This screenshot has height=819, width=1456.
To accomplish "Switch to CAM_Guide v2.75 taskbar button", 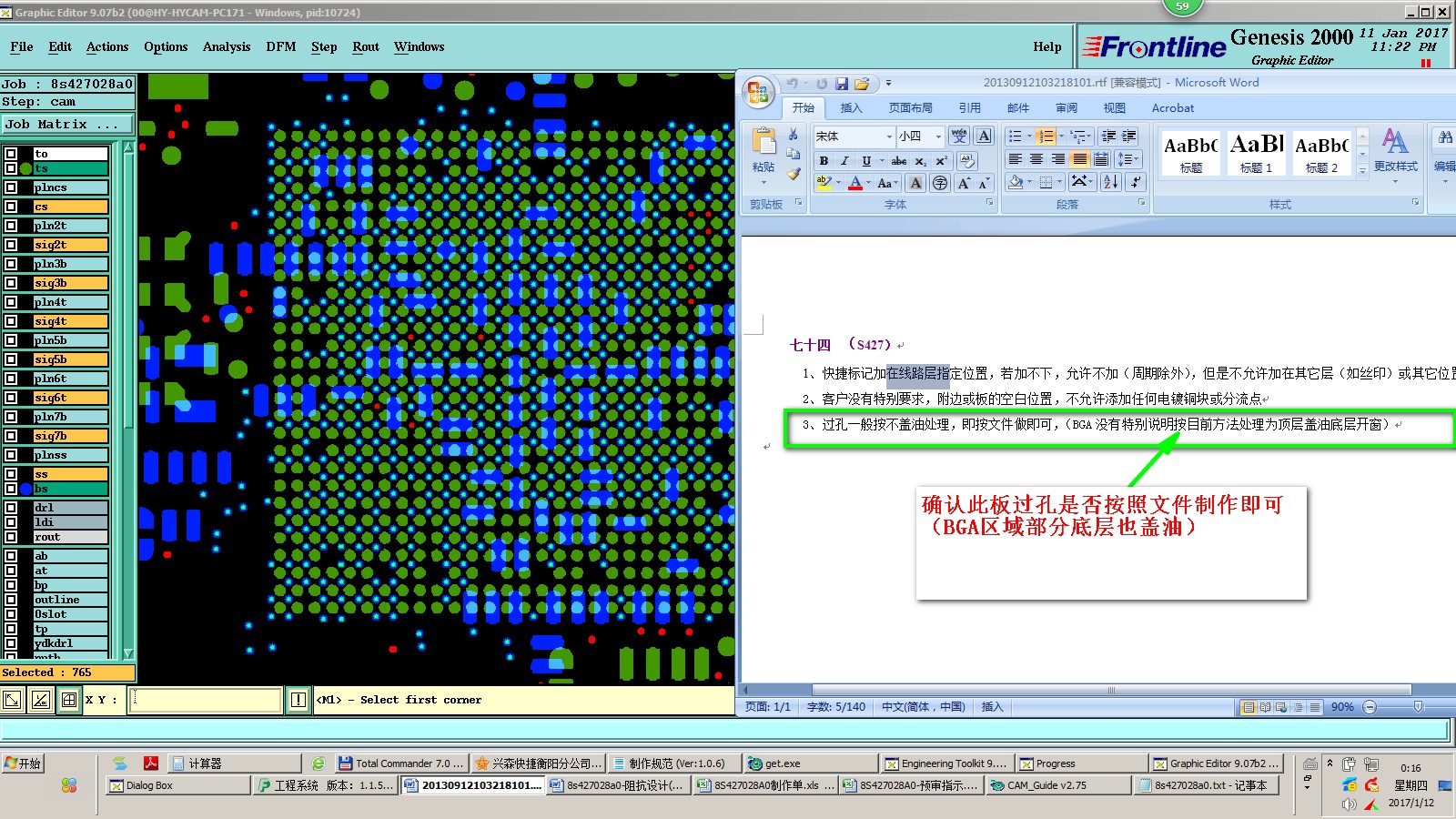I will point(1058,785).
